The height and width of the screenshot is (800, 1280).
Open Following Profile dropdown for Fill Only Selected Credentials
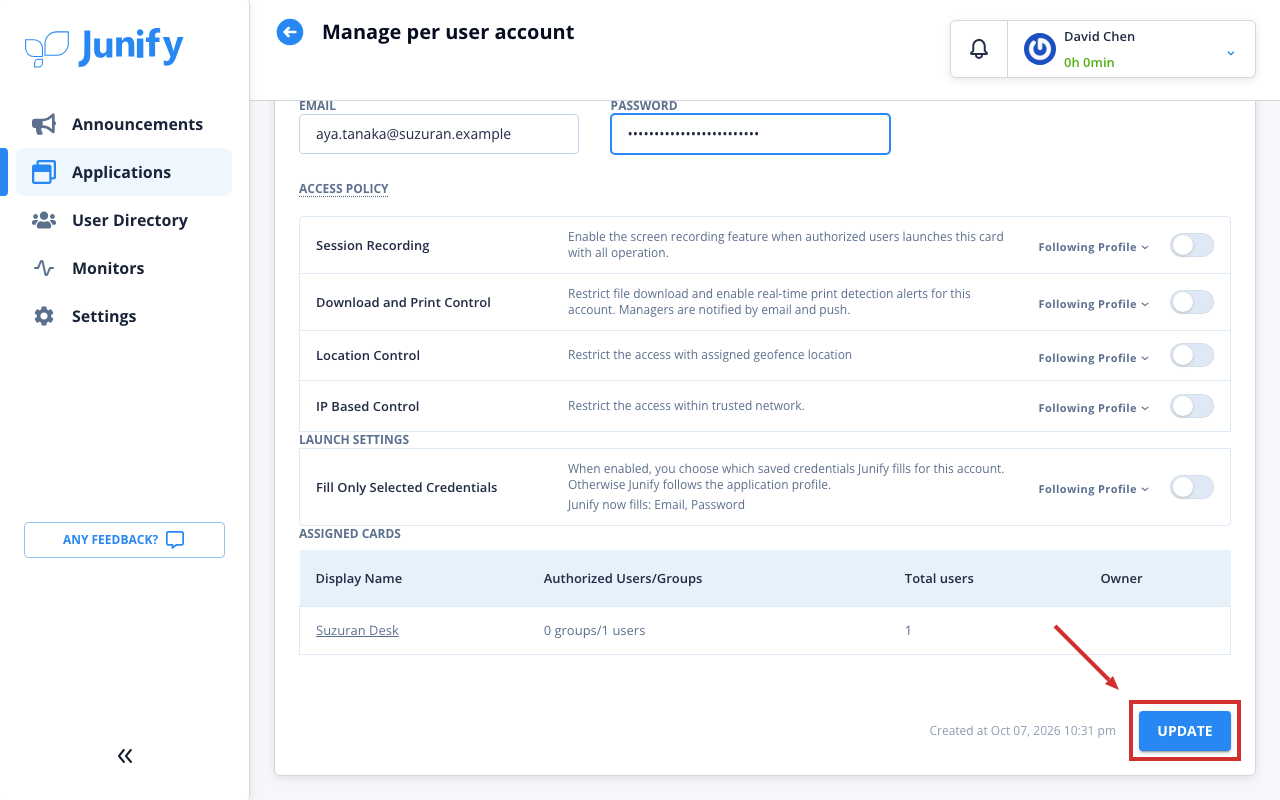1093,489
